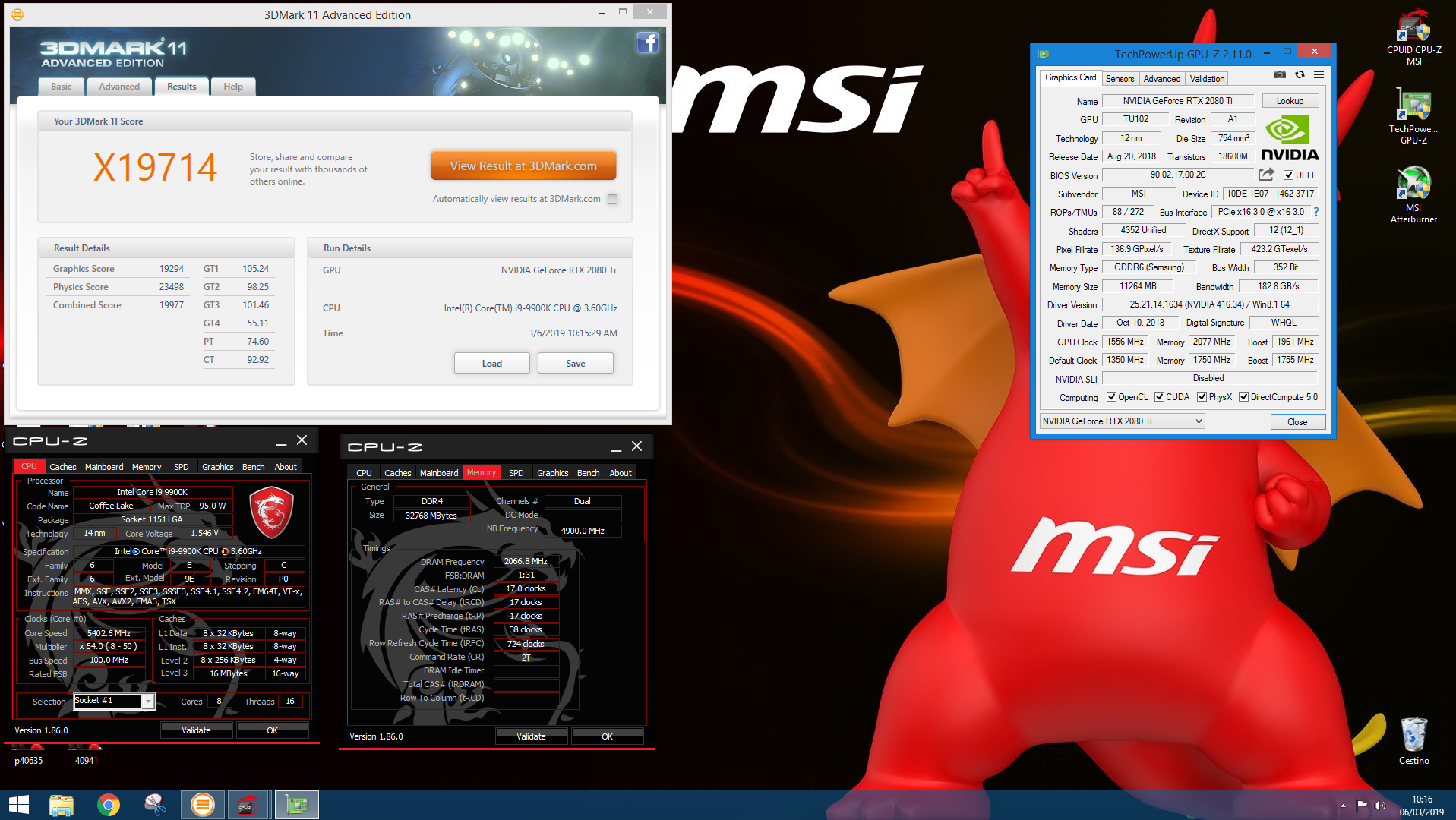Open the Advanced tab in GPU-Z
The height and width of the screenshot is (820, 1456).
click(1162, 79)
